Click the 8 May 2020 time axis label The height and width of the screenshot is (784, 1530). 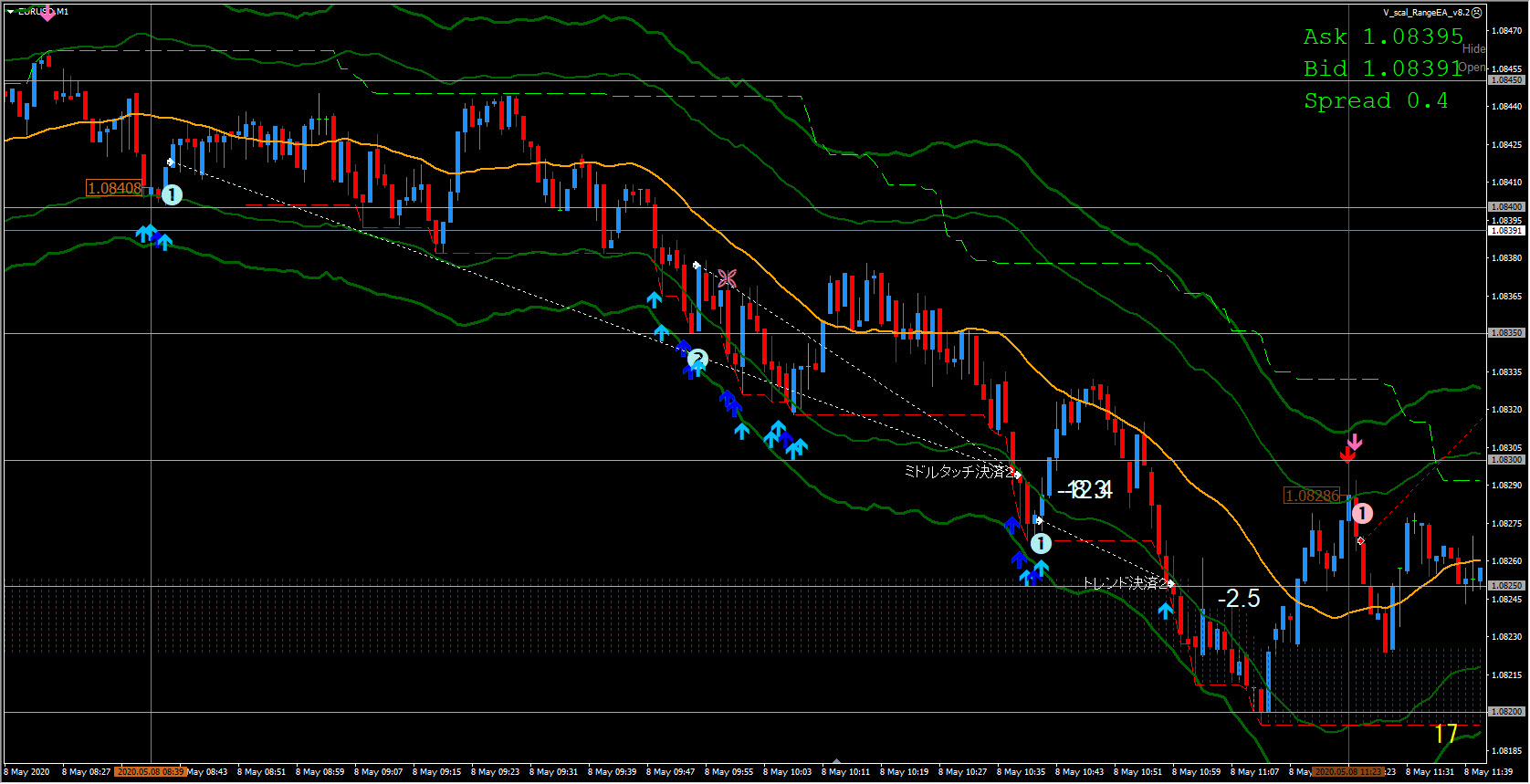pos(27,772)
